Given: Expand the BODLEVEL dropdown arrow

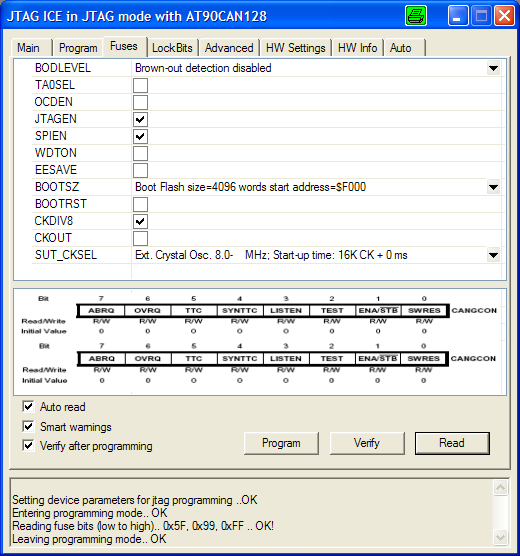Looking at the screenshot, I should 493,68.
